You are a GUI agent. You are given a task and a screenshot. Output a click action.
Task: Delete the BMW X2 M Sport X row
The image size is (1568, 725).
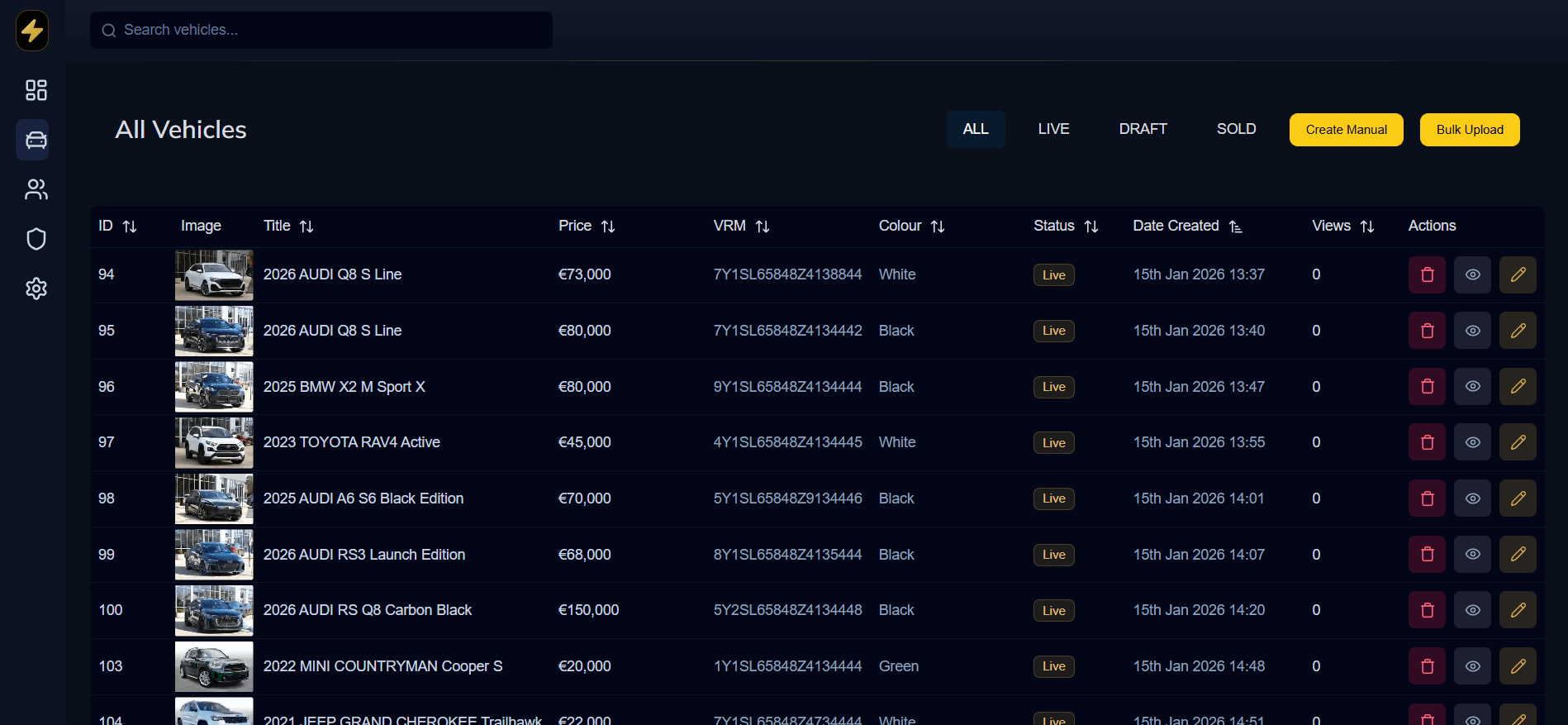click(x=1427, y=386)
